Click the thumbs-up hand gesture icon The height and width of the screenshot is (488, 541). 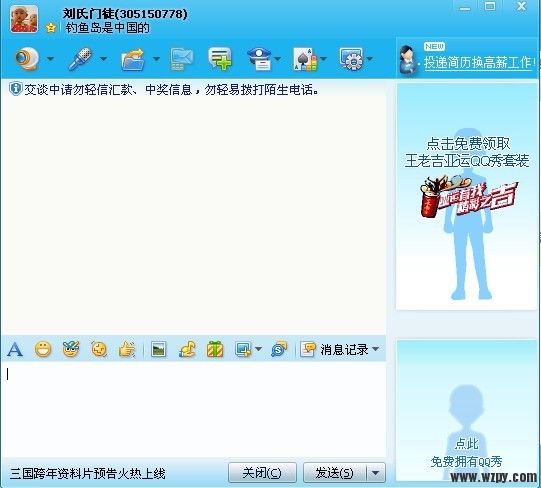127,349
